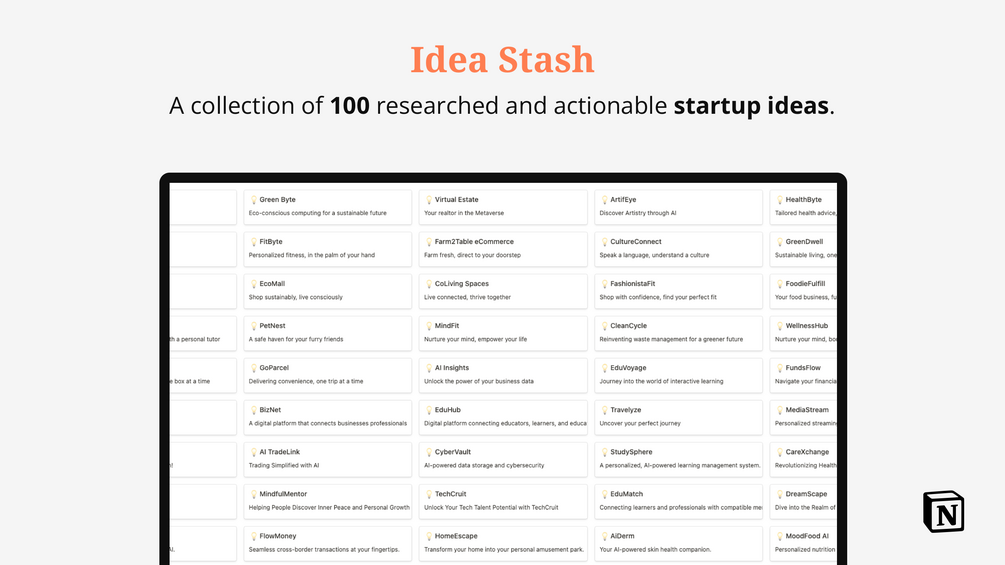This screenshot has height=565, width=1005.
Task: Click the lightbulb icon next to Virtual Estate
Action: (429, 200)
